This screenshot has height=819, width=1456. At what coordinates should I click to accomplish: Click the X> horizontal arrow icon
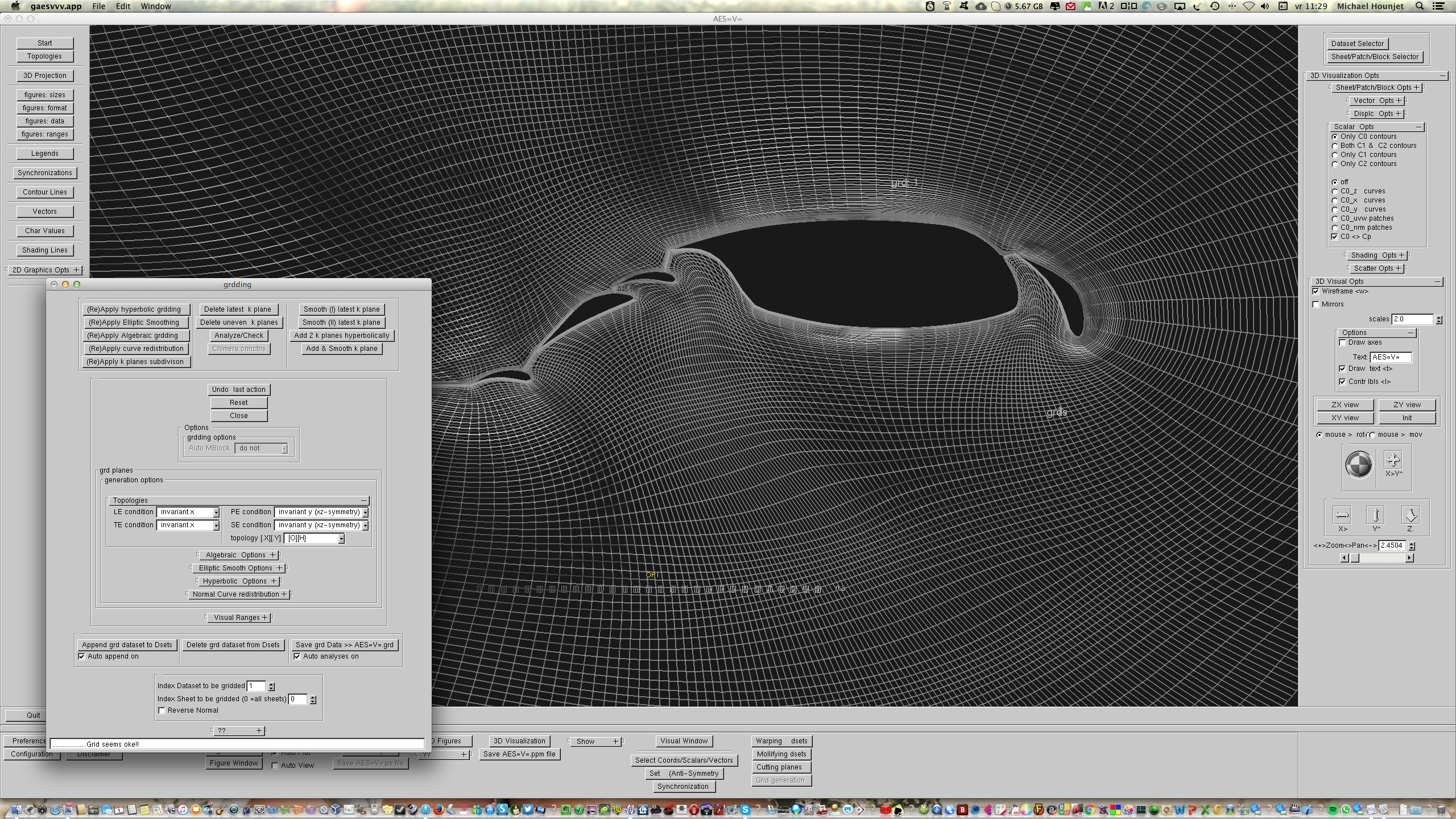(x=1342, y=515)
